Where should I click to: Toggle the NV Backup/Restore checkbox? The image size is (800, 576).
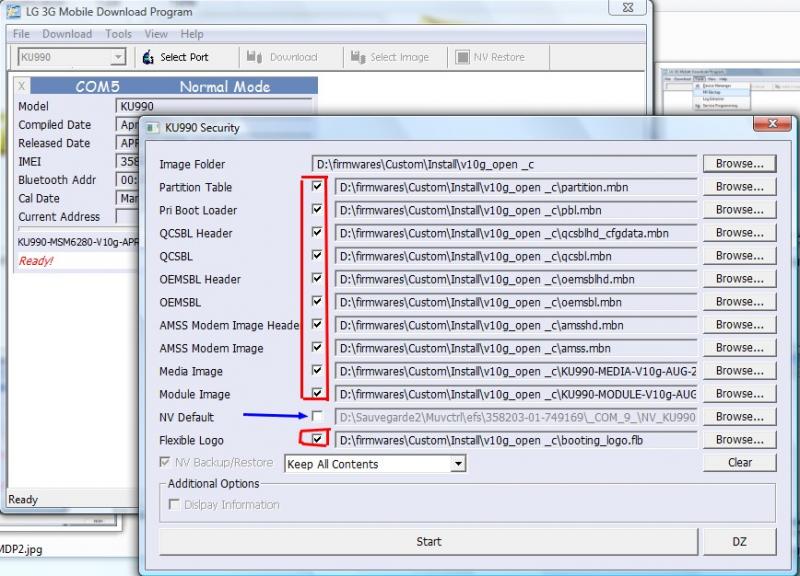pos(164,462)
